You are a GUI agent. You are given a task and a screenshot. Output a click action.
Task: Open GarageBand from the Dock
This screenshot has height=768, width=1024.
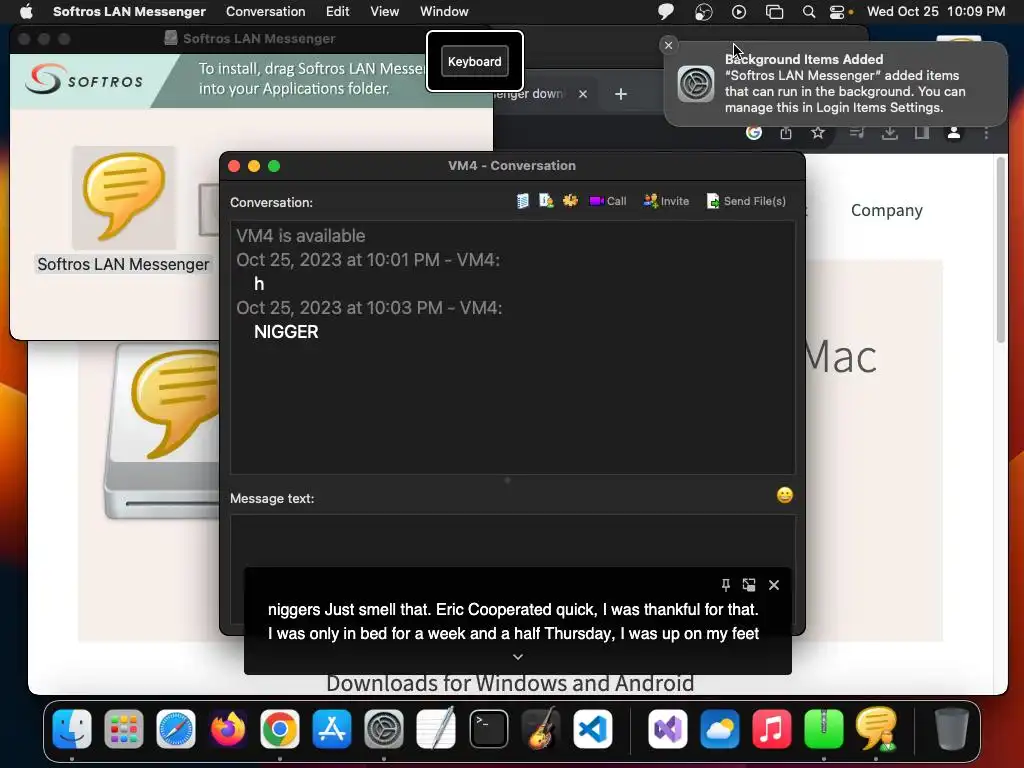[541, 729]
